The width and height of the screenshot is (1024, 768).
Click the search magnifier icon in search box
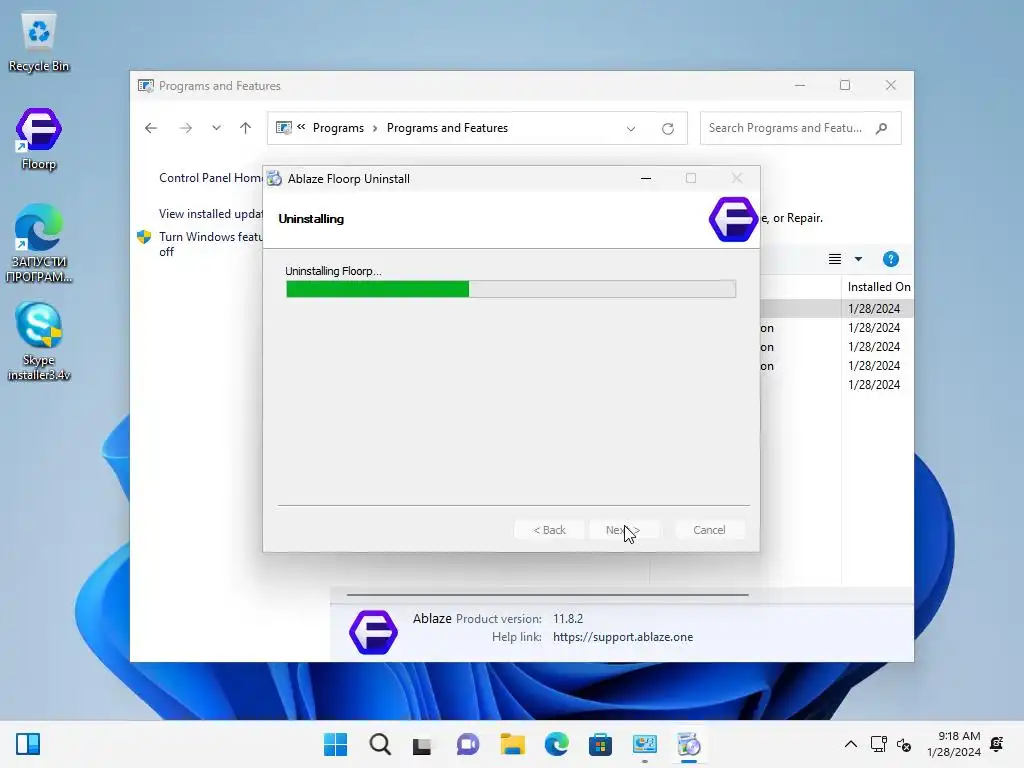[882, 128]
